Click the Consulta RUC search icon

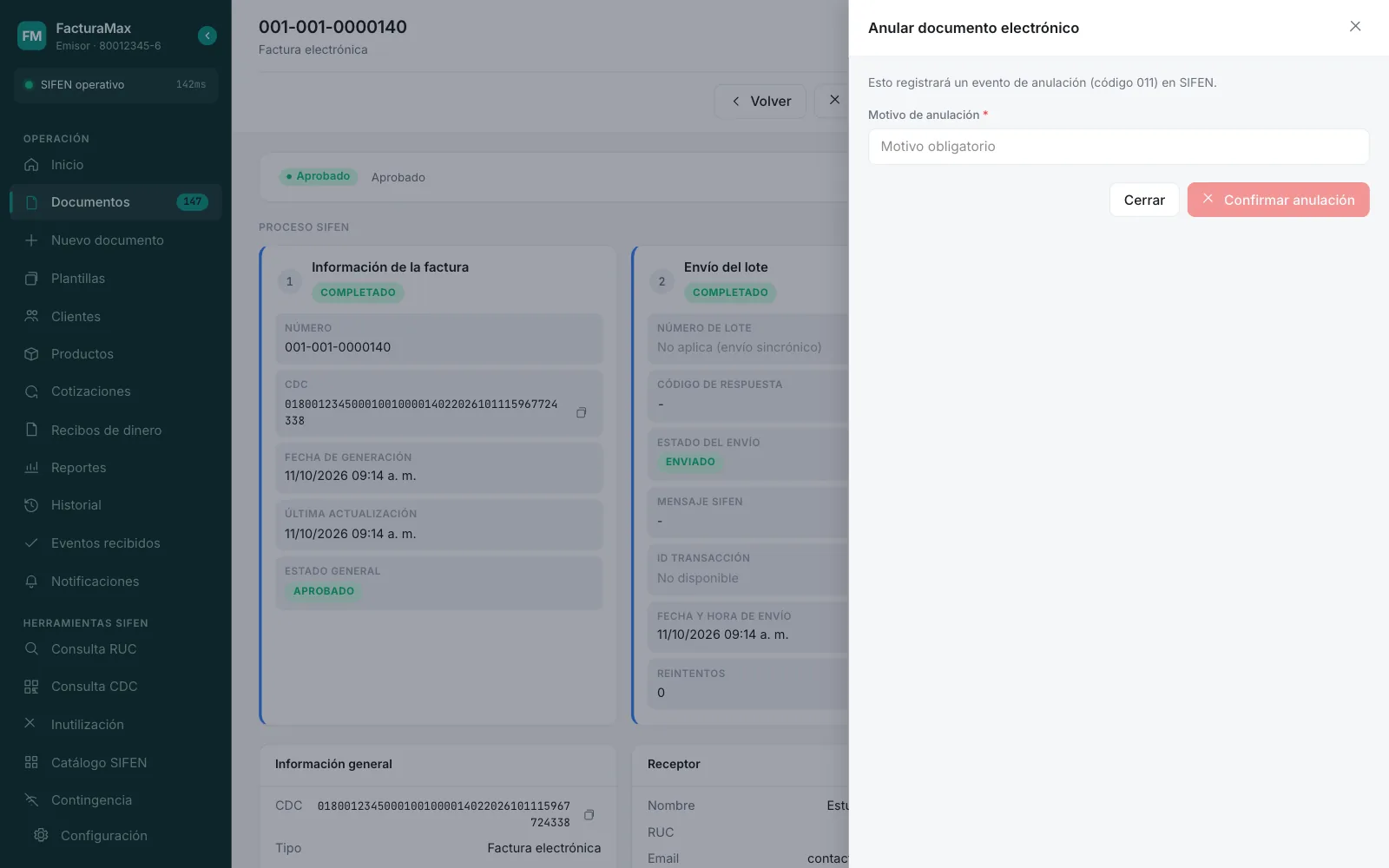coord(31,649)
